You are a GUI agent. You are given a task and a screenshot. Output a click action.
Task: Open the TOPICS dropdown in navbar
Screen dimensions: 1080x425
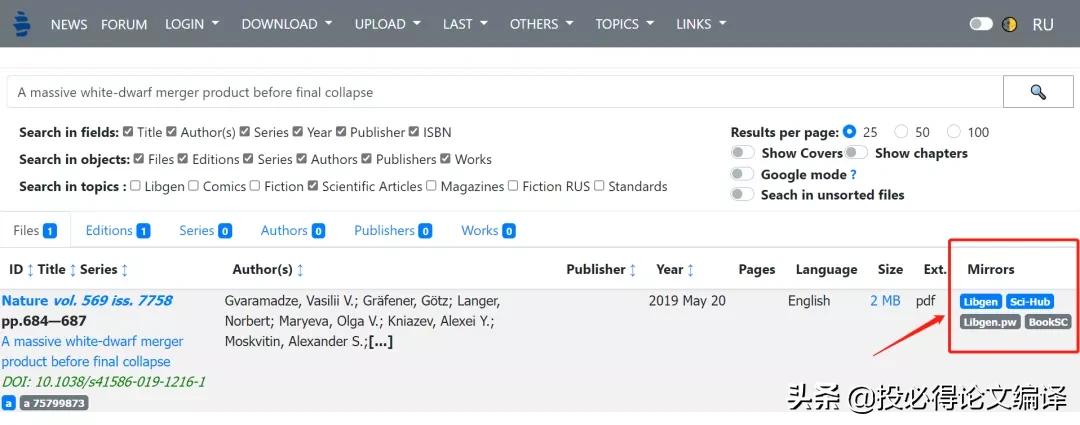(624, 24)
